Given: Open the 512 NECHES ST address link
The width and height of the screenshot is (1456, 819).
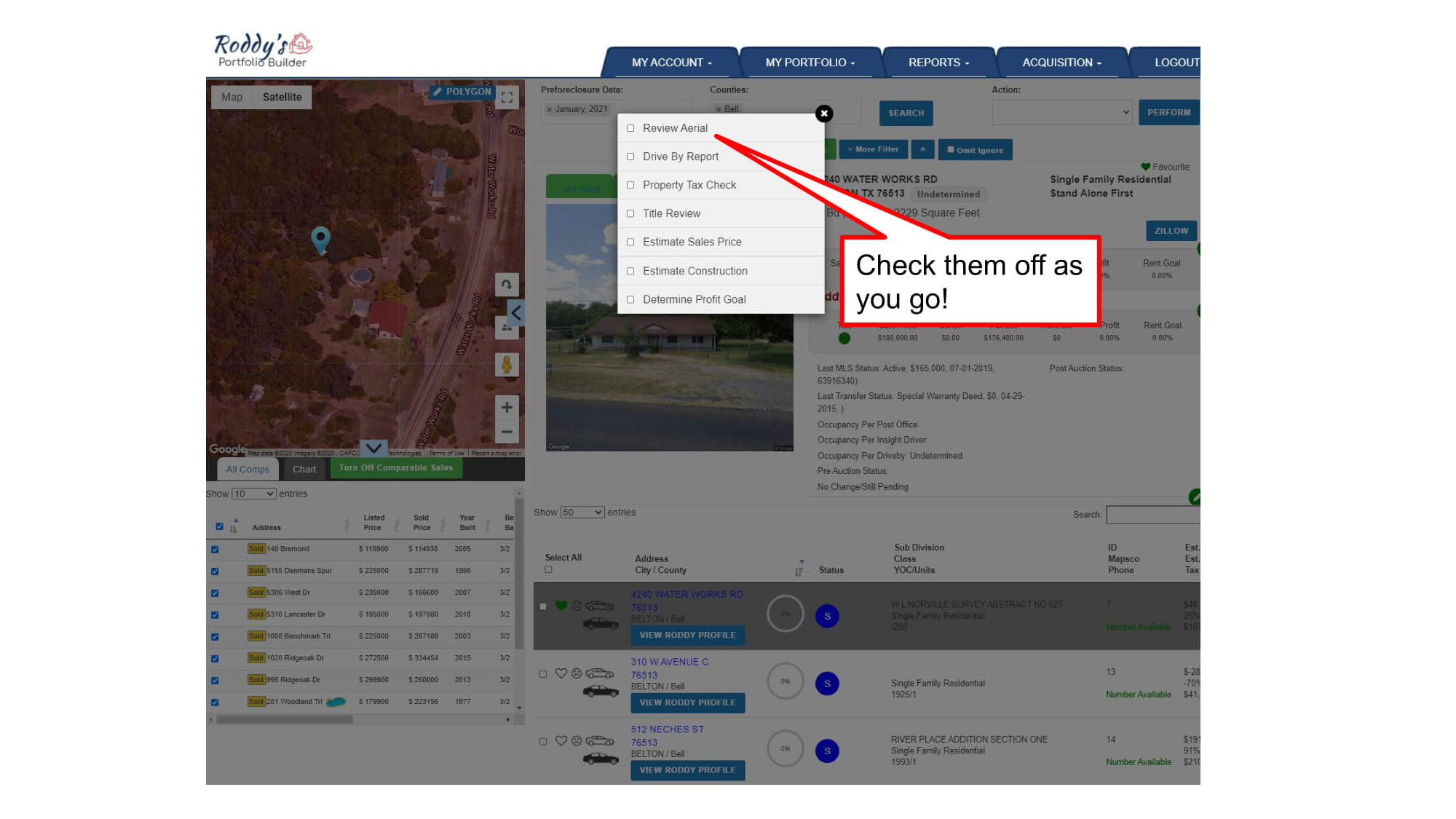Looking at the screenshot, I should (667, 729).
